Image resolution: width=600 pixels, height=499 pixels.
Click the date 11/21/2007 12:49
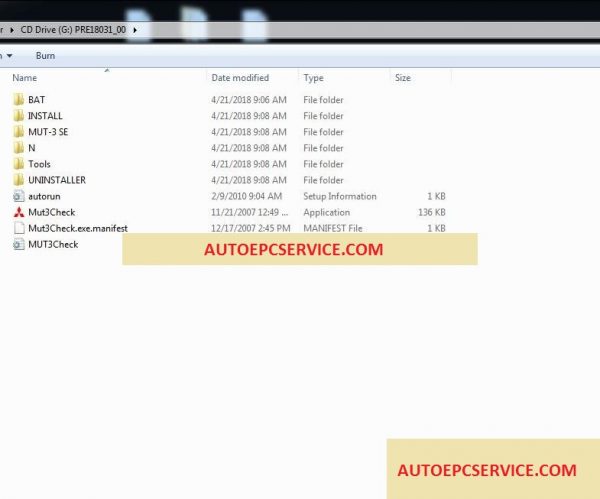pos(249,212)
